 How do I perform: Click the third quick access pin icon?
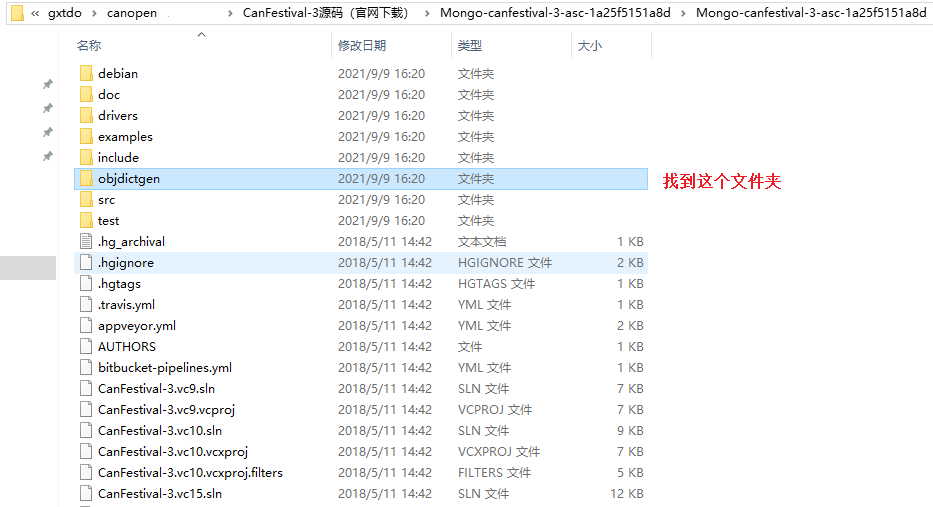(x=48, y=132)
